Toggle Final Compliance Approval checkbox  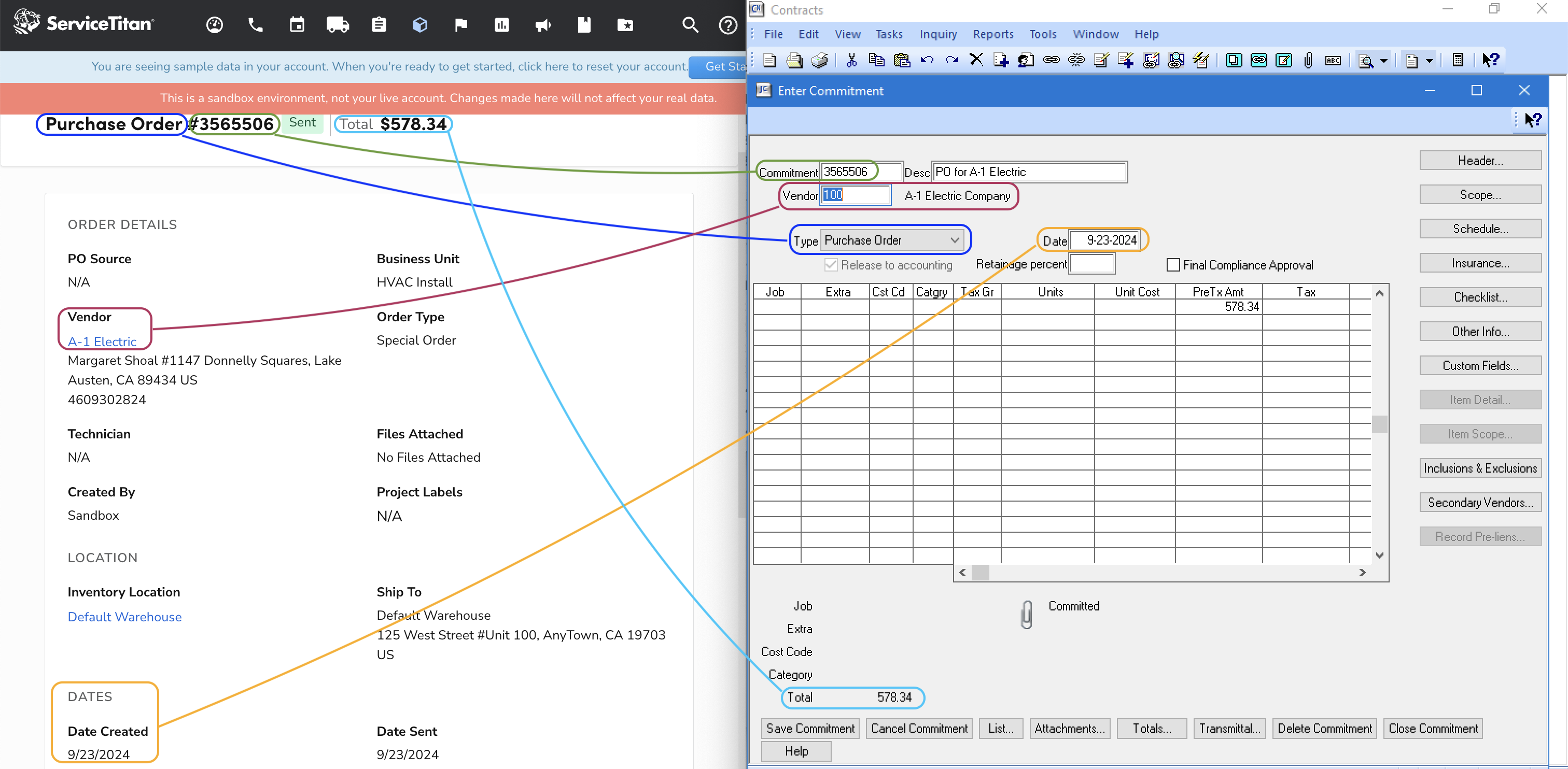click(x=1173, y=265)
